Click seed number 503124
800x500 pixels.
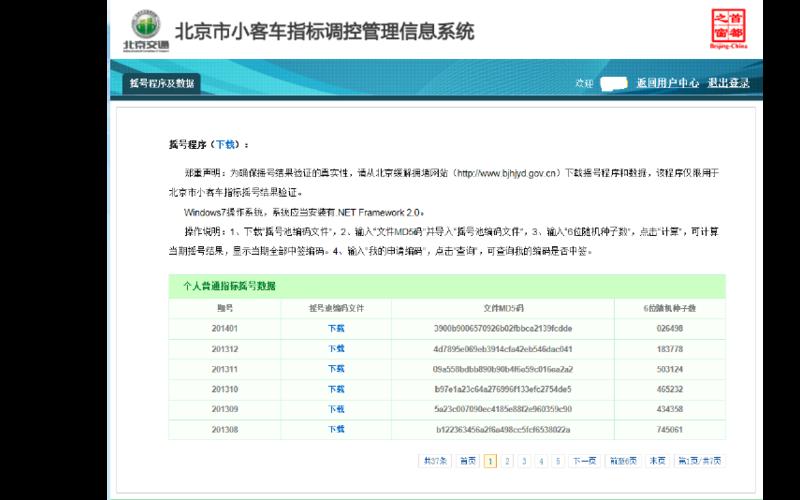pyautogui.click(x=669, y=369)
